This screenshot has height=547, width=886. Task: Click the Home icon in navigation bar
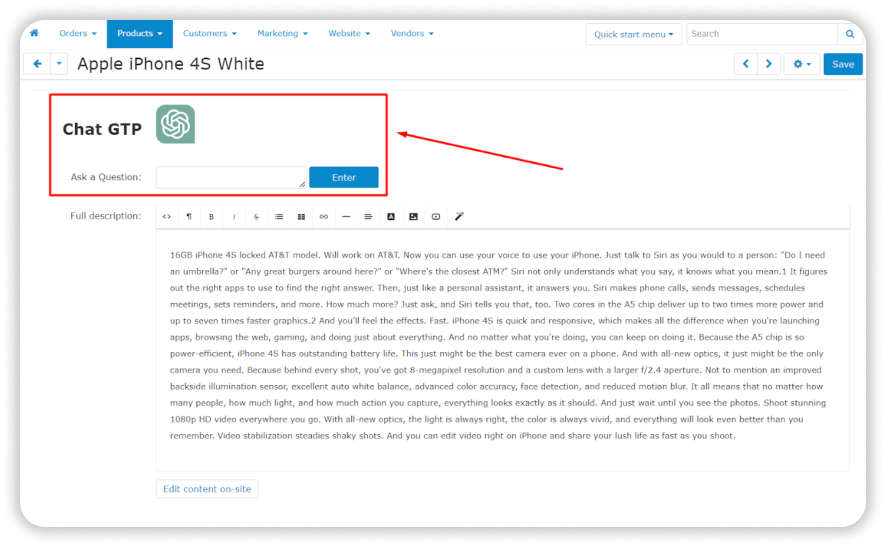pyautogui.click(x=35, y=33)
